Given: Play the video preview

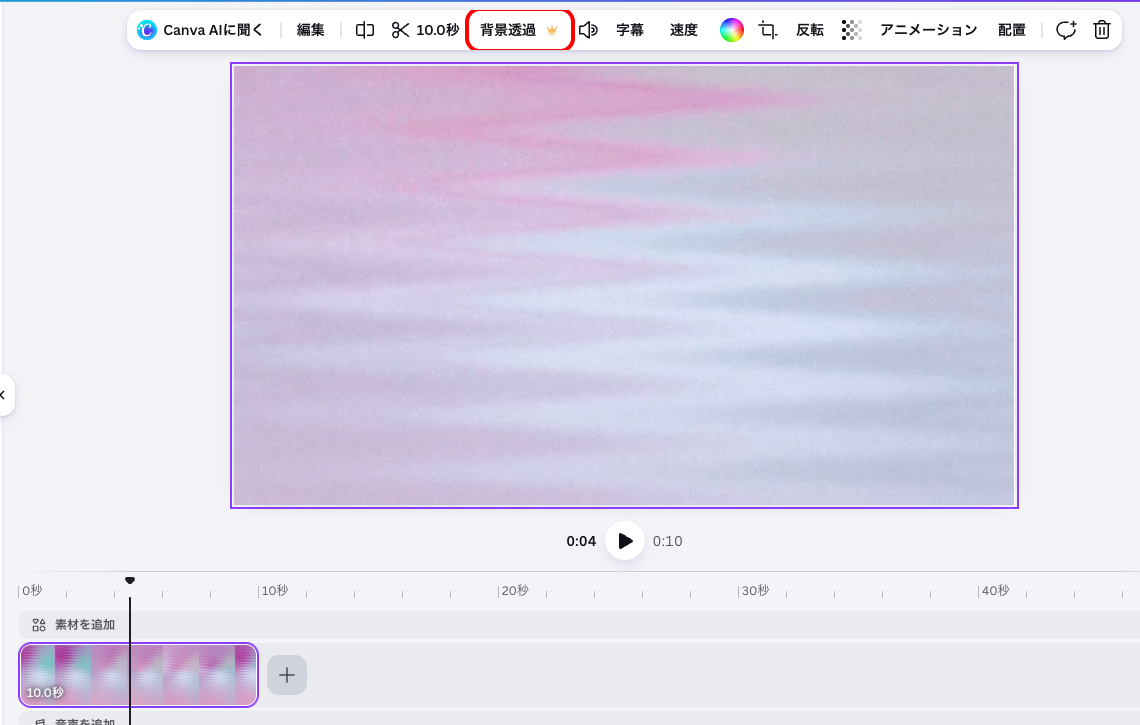Looking at the screenshot, I should click(625, 540).
